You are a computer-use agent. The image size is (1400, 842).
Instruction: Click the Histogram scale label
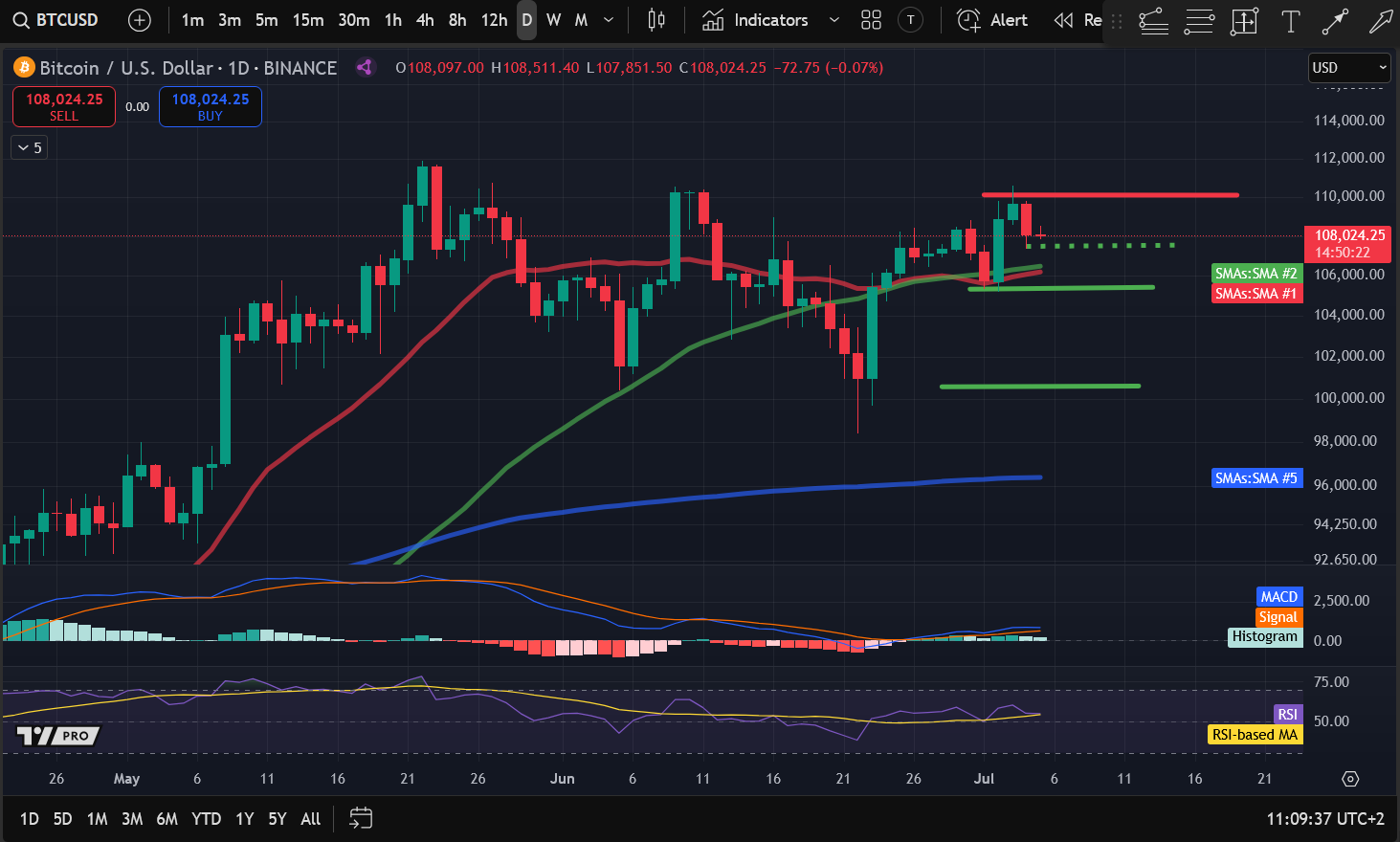1265,637
